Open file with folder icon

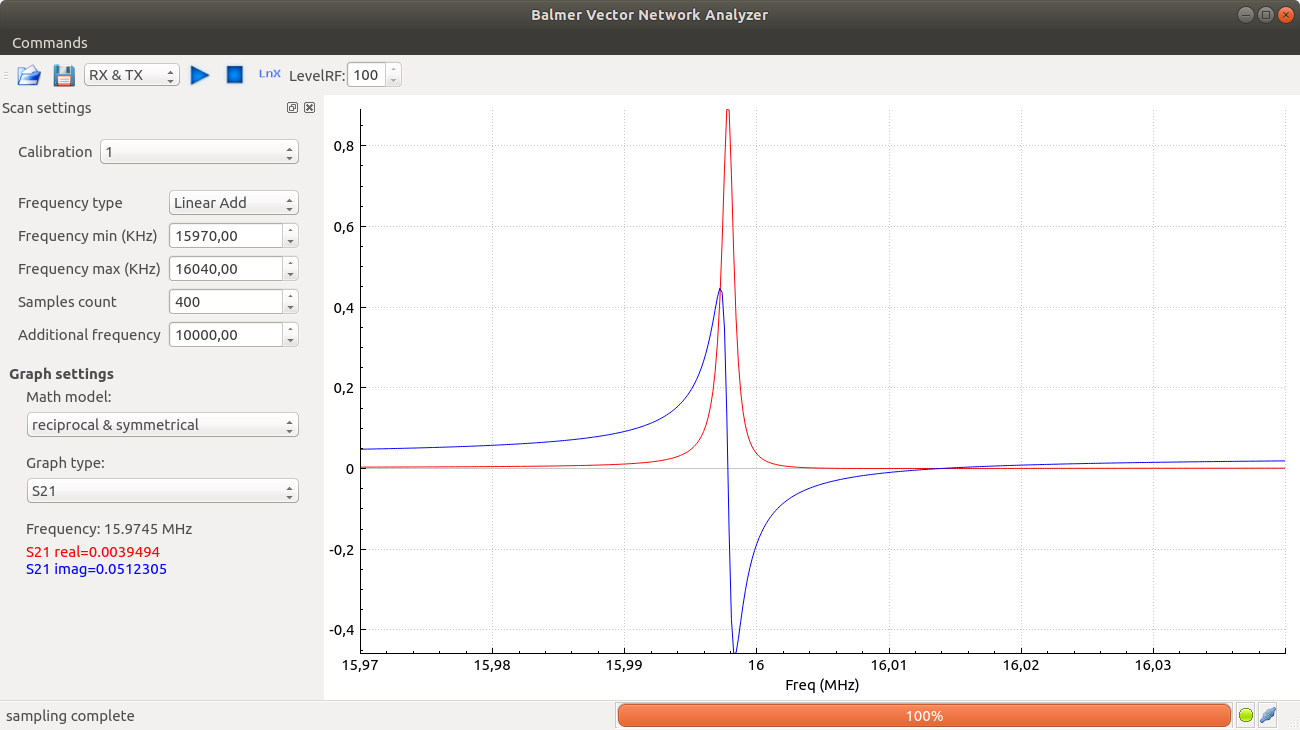tap(29, 75)
